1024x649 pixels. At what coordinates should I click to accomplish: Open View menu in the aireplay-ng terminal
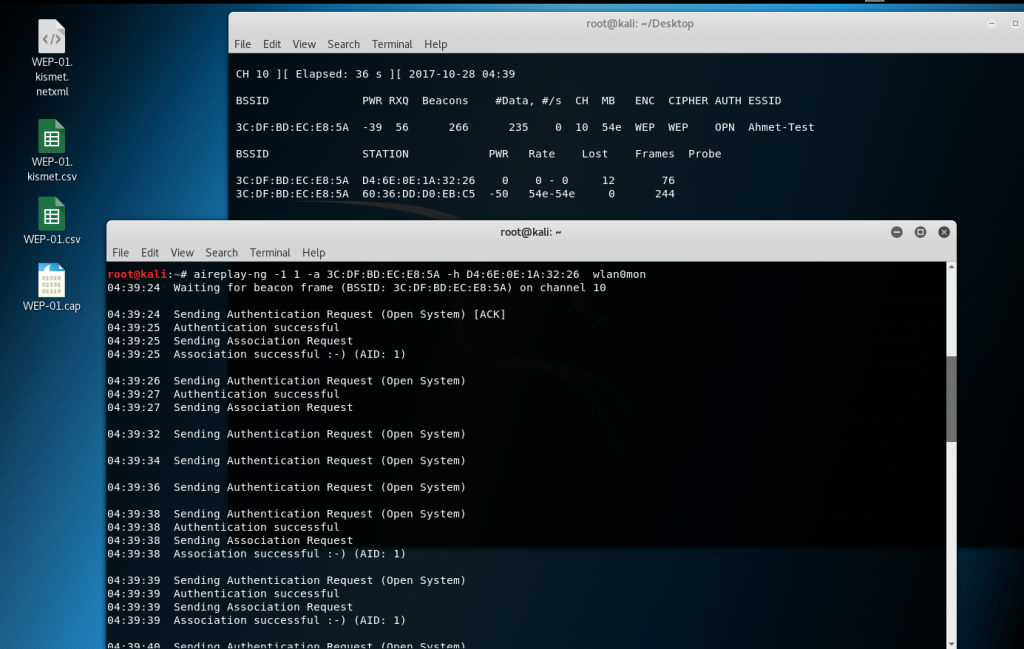click(182, 253)
